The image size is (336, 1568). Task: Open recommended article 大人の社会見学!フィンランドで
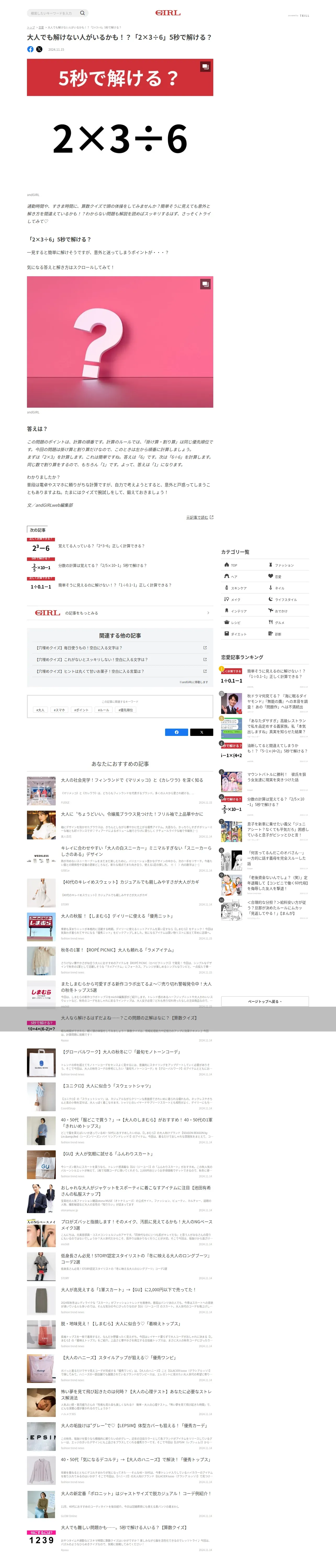[132, 780]
